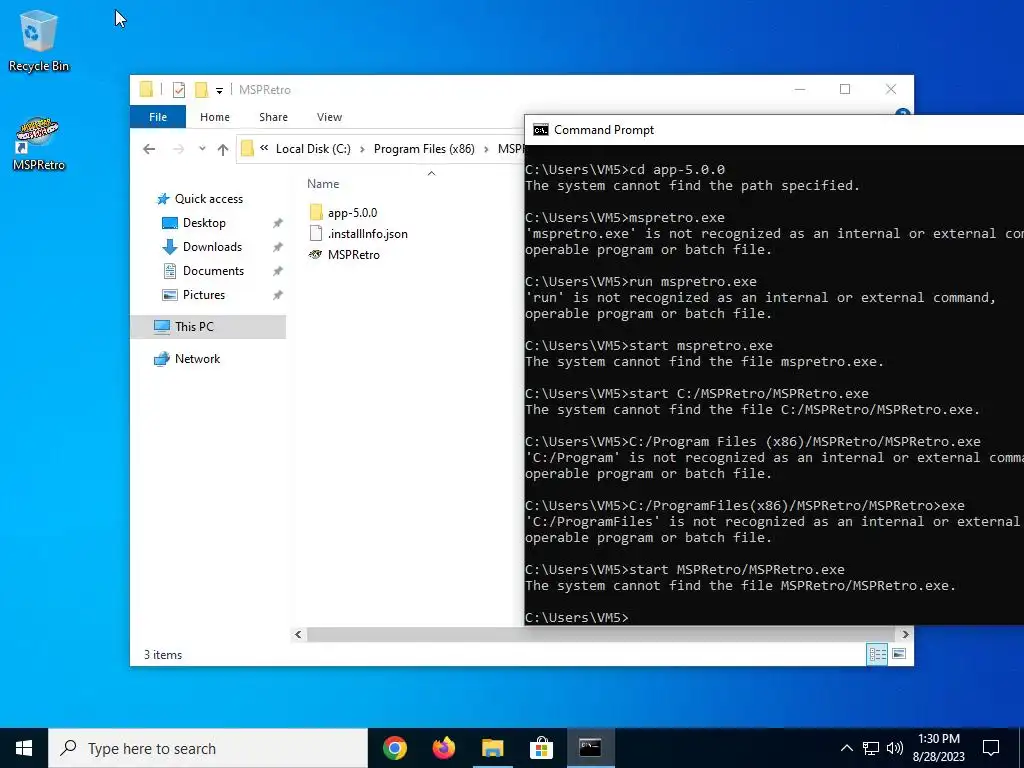Switch to the Share ribbon tab
The width and height of the screenshot is (1024, 768).
coord(273,117)
